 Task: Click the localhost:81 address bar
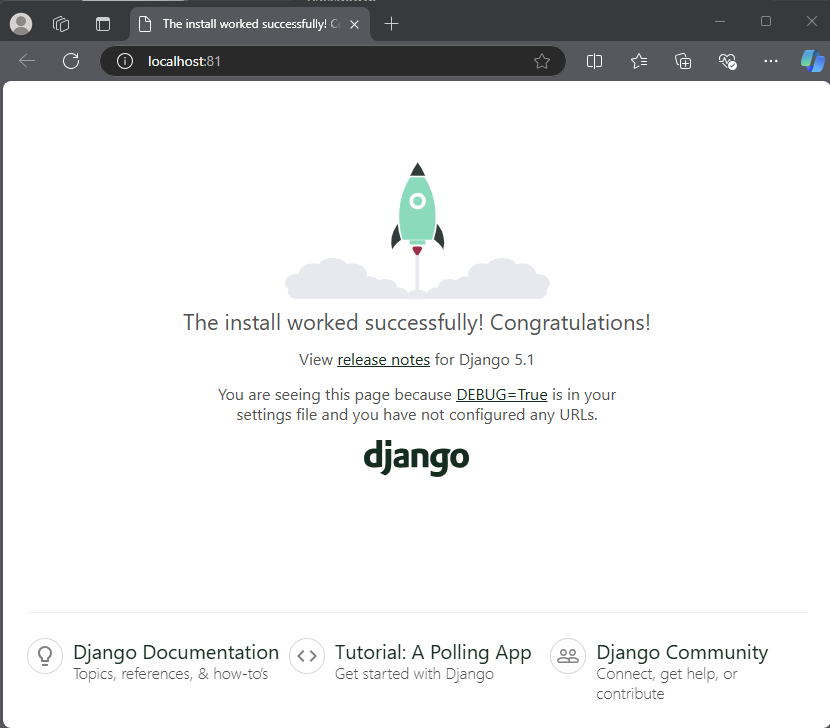(332, 61)
